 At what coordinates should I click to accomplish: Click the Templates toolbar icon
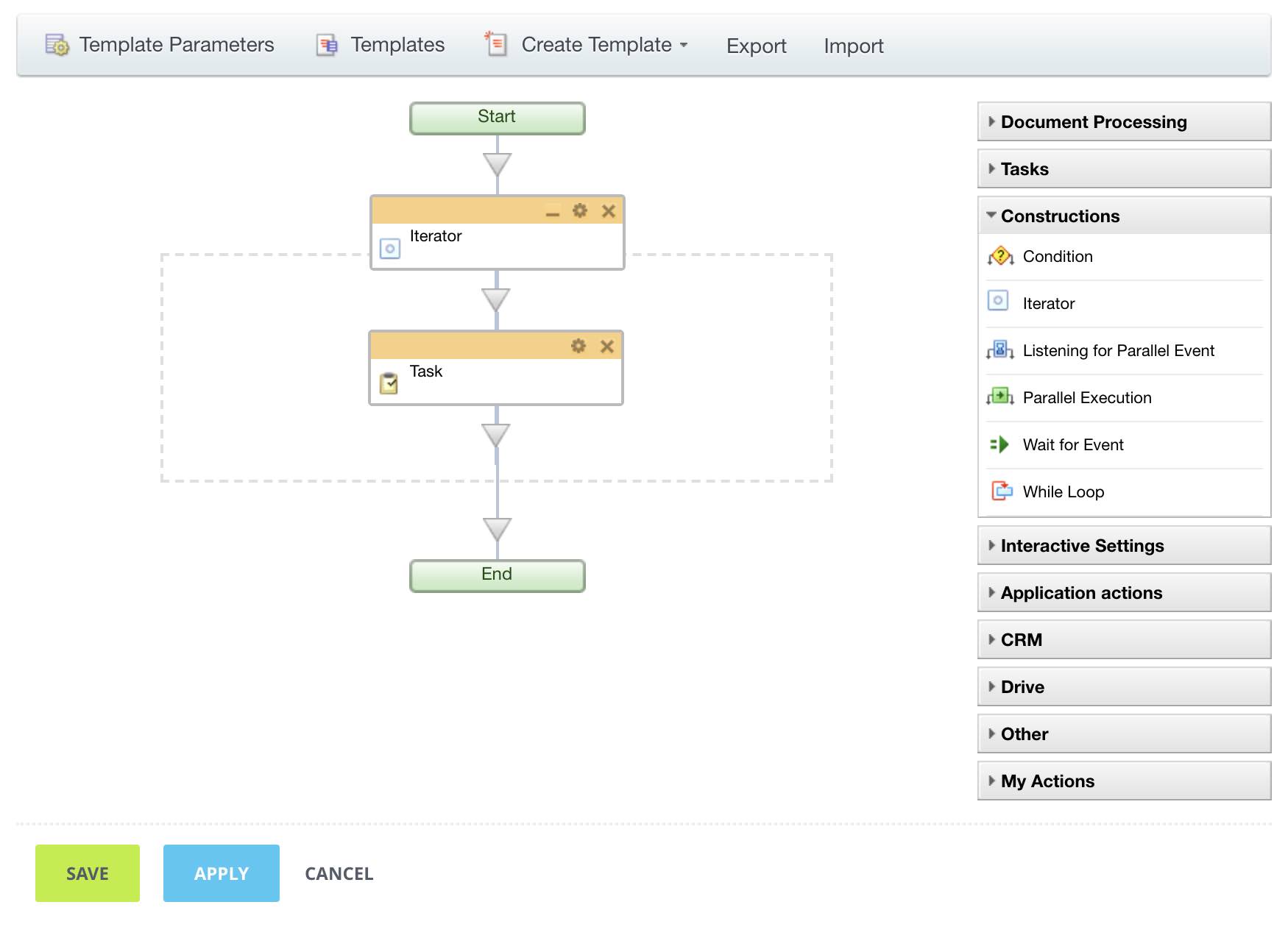point(326,45)
